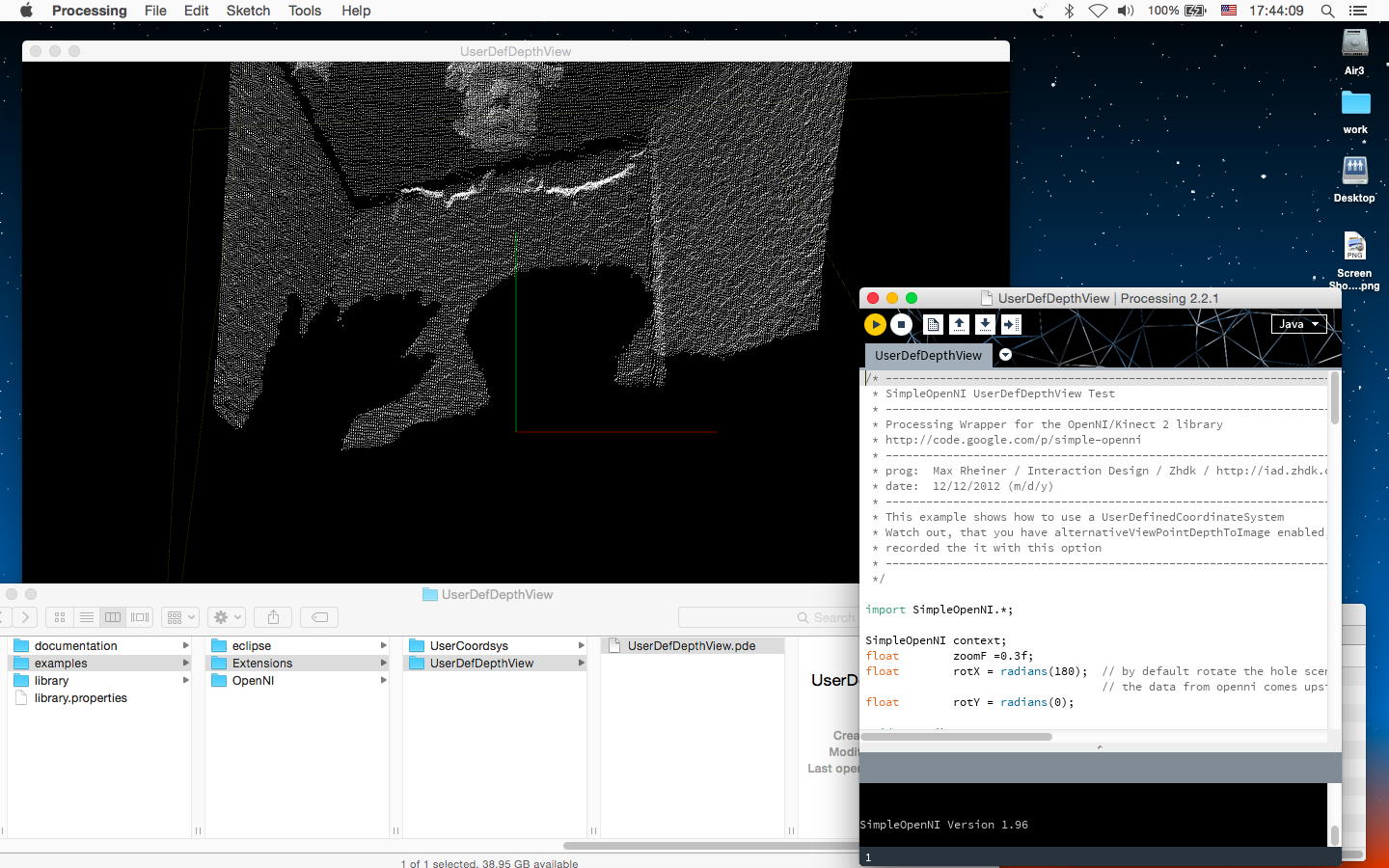Open Spotlight search in the menu bar
The height and width of the screenshot is (868, 1389).
[x=1327, y=11]
